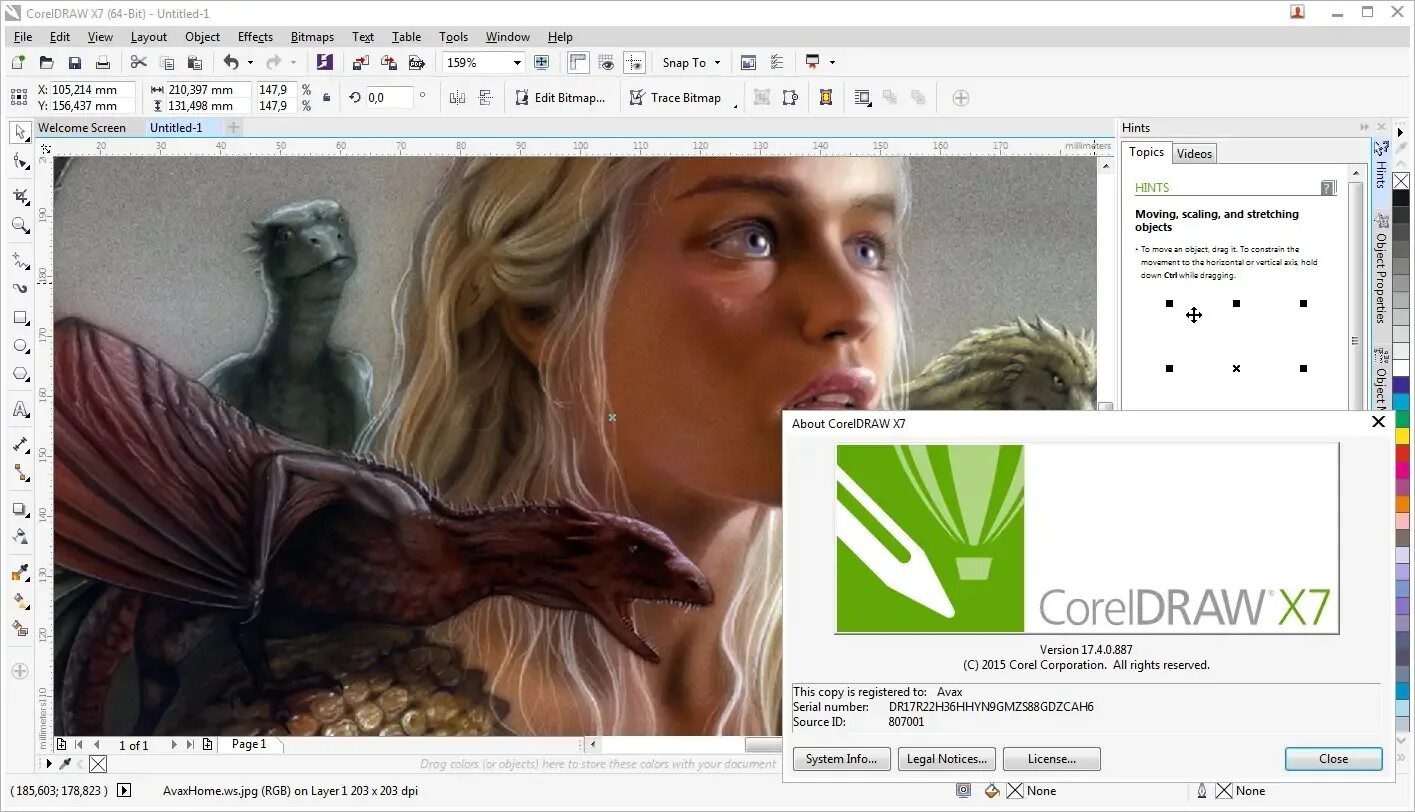Click the Print icon
1415x812 pixels.
point(102,62)
